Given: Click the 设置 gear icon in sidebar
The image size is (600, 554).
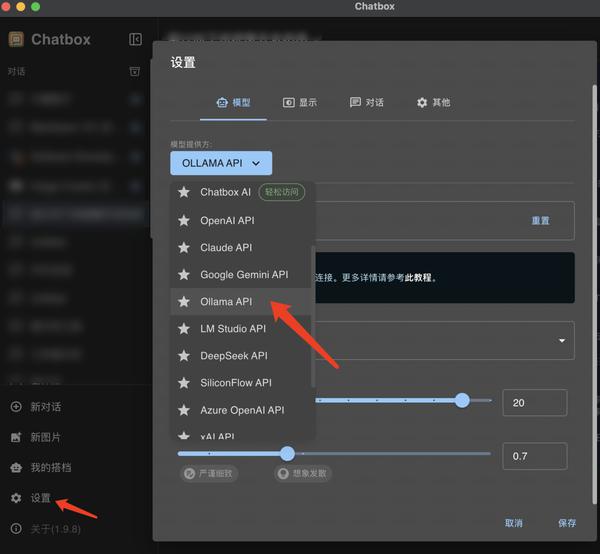Looking at the screenshot, I should tap(16, 498).
